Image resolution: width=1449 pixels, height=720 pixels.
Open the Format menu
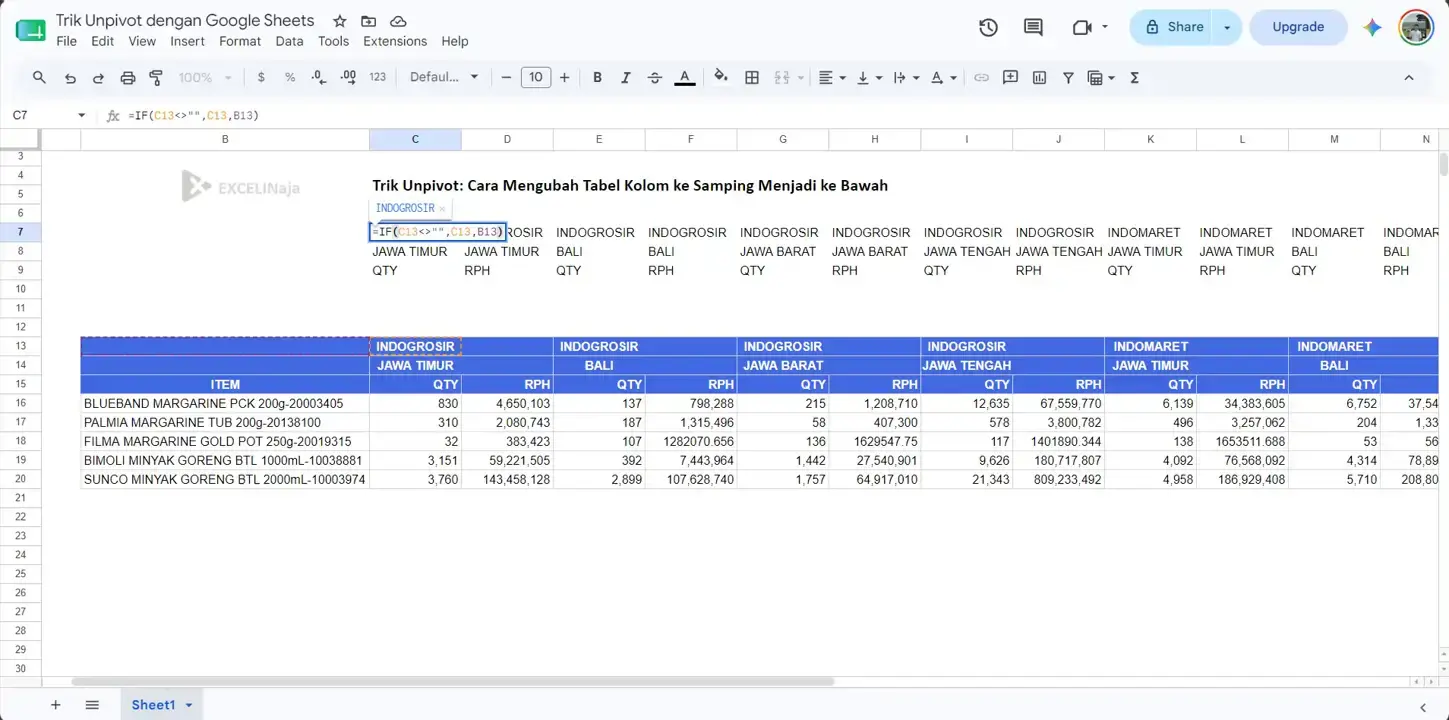(x=240, y=41)
